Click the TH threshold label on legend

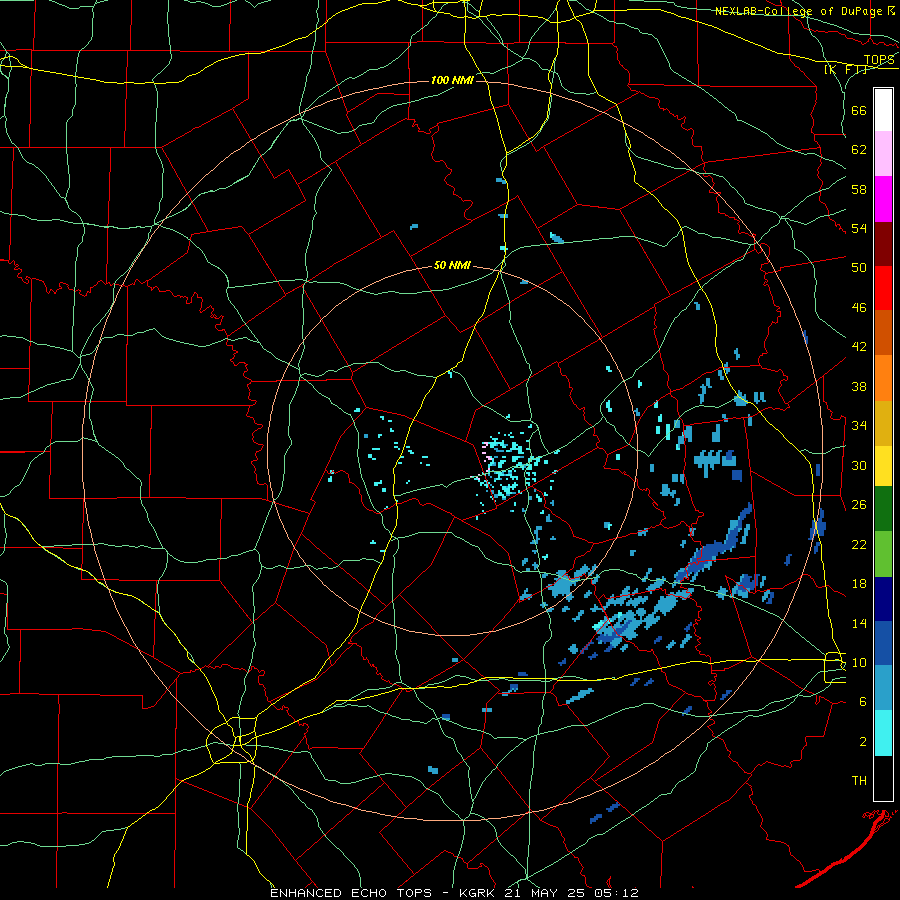tap(859, 781)
